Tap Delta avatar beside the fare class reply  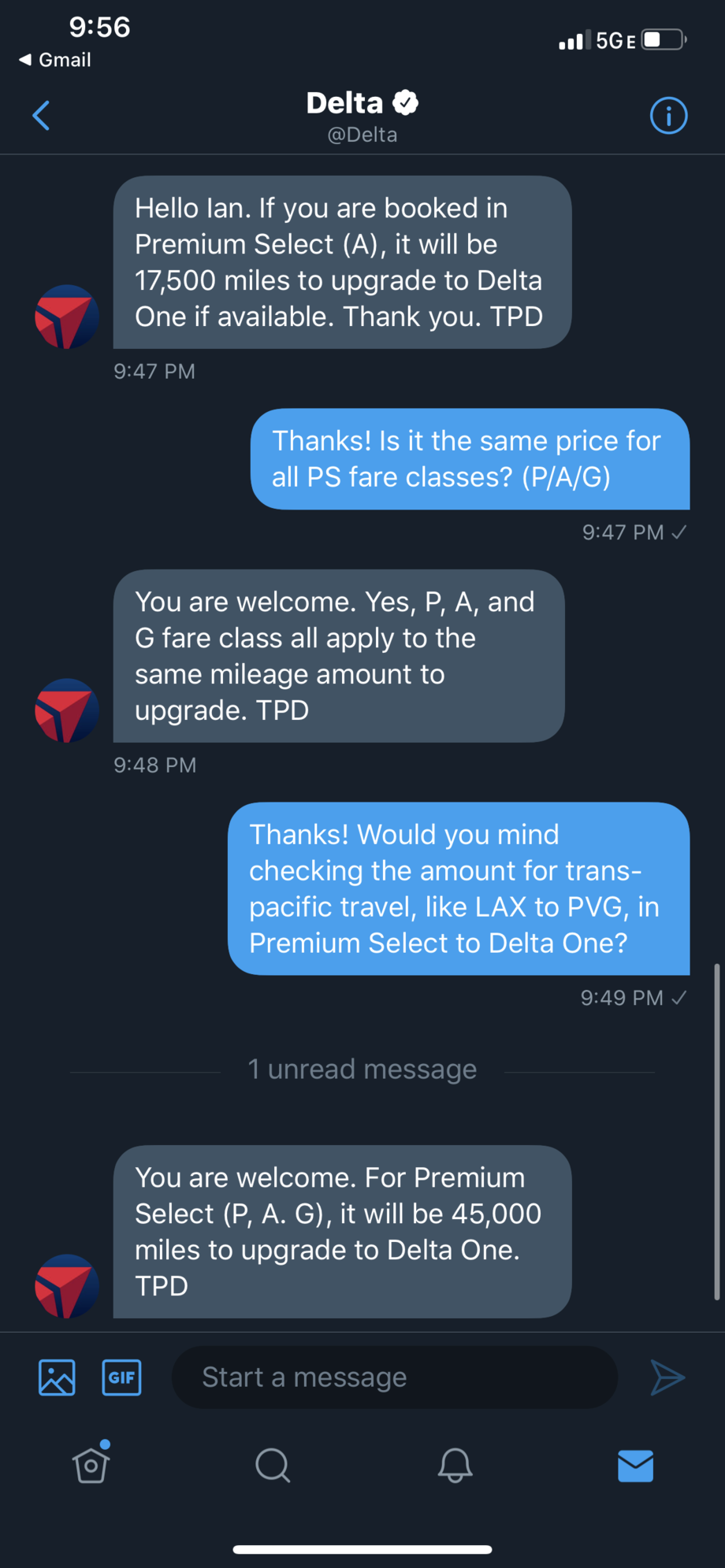pos(67,710)
